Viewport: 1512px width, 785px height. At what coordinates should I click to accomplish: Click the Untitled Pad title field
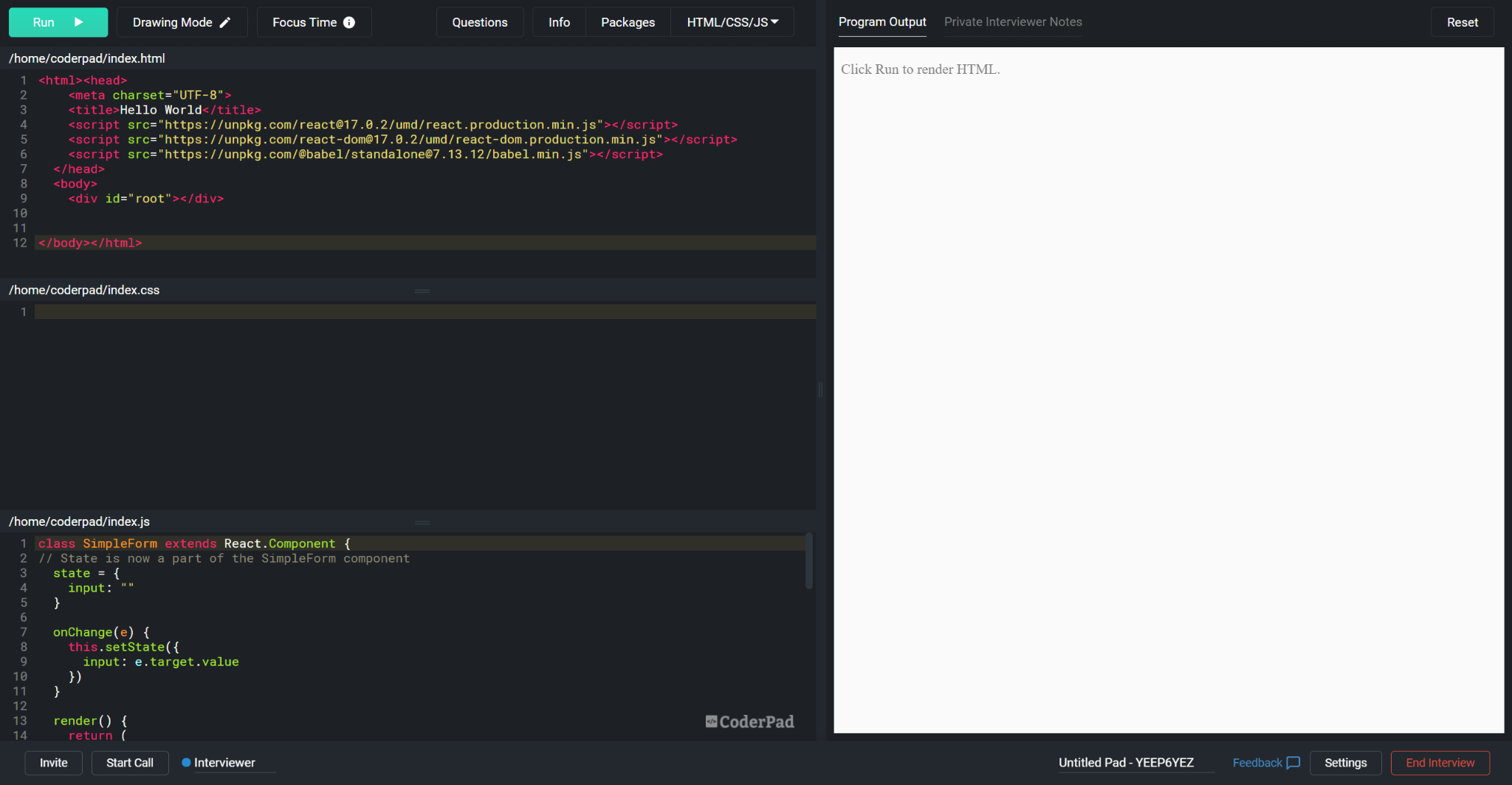pyautogui.click(x=1135, y=763)
